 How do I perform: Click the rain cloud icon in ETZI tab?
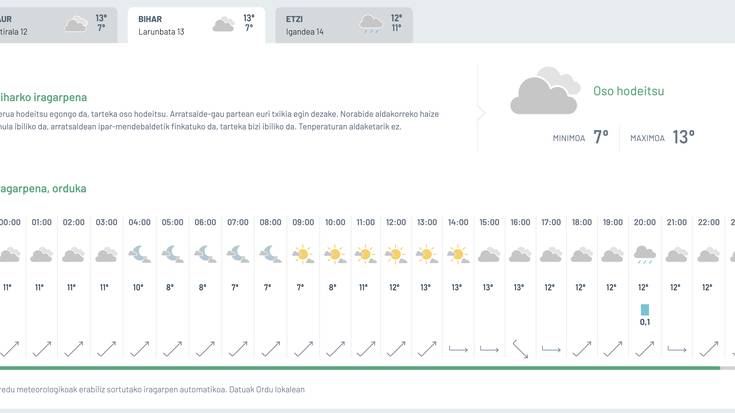click(371, 24)
